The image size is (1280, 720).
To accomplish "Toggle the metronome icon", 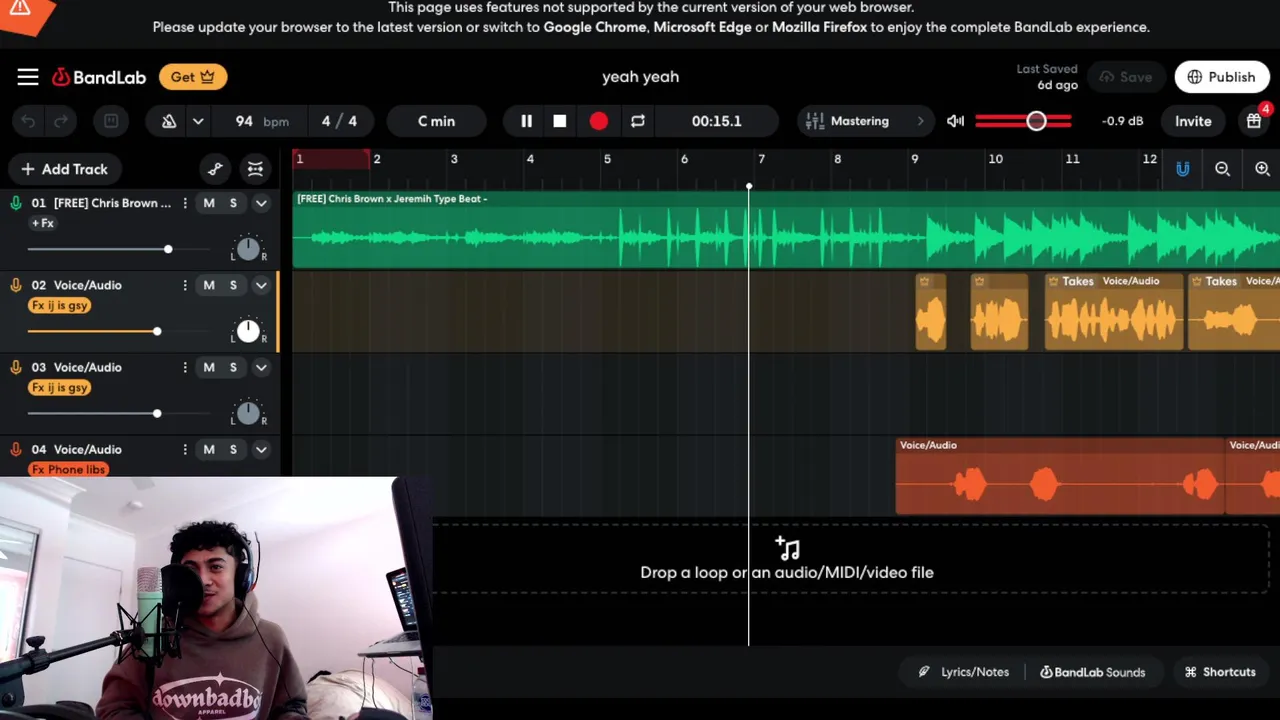I will click(x=169, y=121).
